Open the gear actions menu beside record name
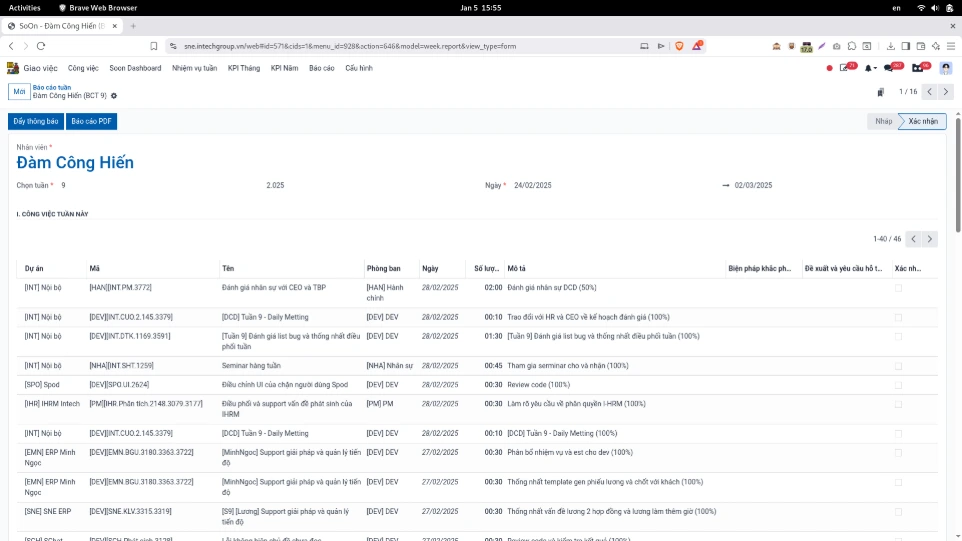This screenshot has width=962, height=541. [114, 96]
